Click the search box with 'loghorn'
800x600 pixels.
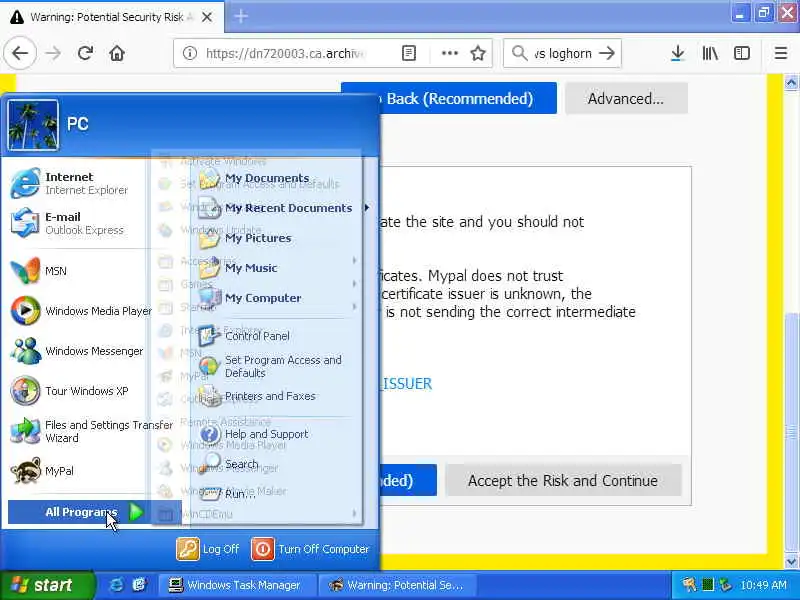point(563,53)
